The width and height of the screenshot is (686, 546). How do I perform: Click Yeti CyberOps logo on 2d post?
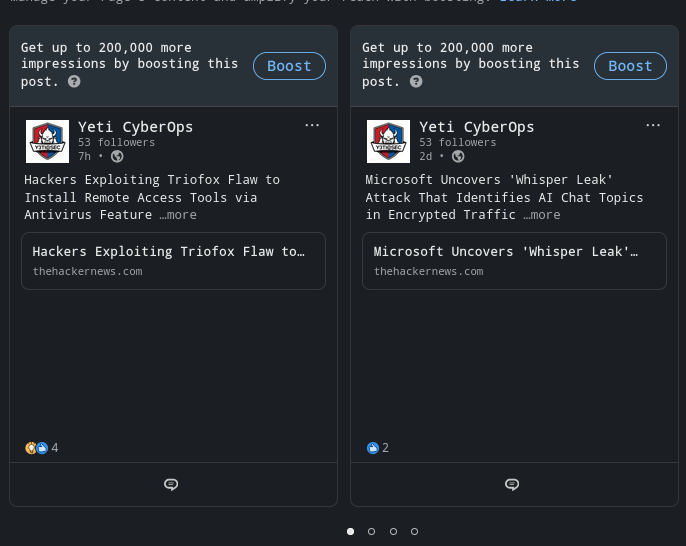pyautogui.click(x=388, y=141)
